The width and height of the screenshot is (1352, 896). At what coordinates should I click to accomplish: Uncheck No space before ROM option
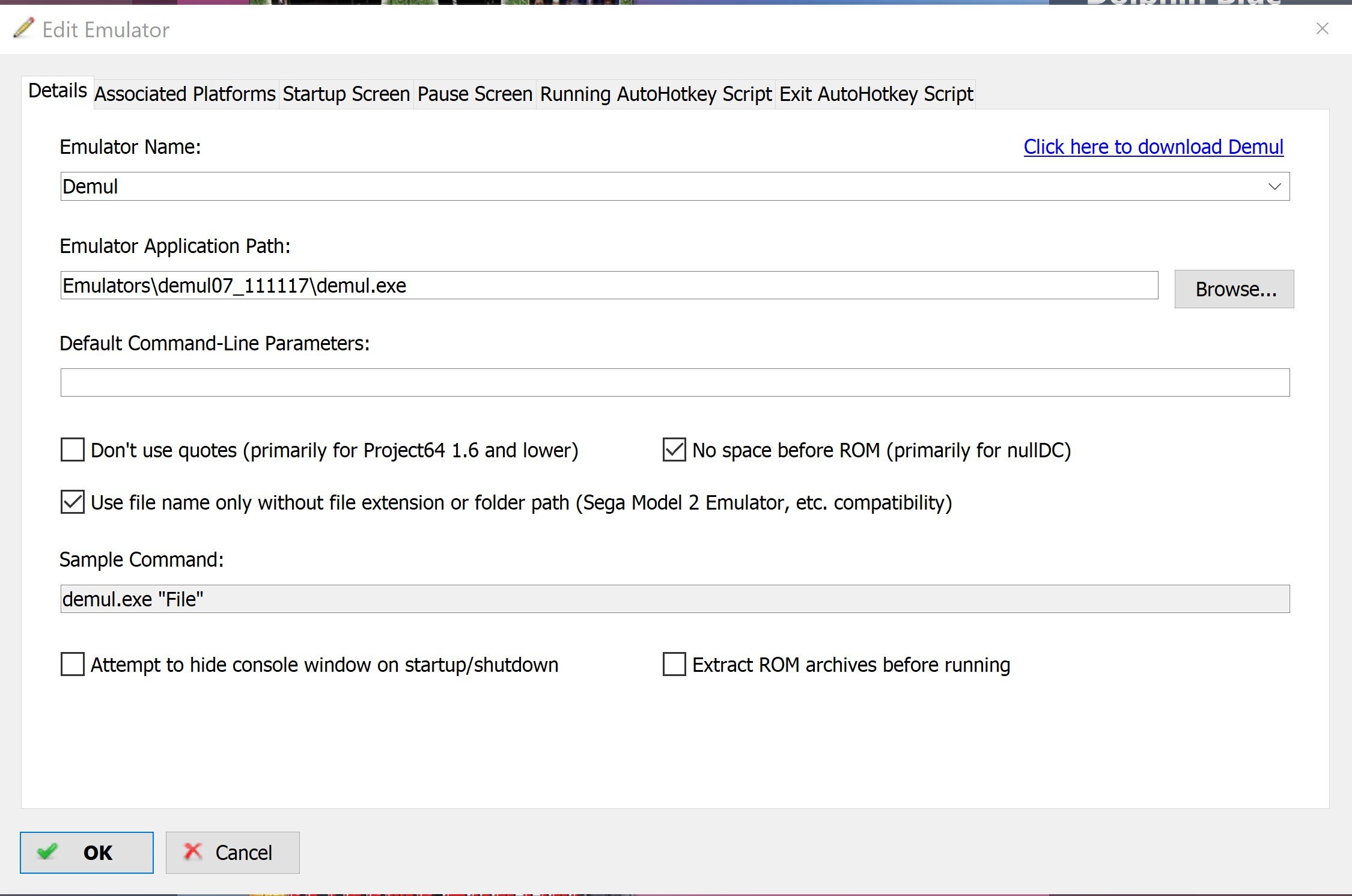click(674, 450)
